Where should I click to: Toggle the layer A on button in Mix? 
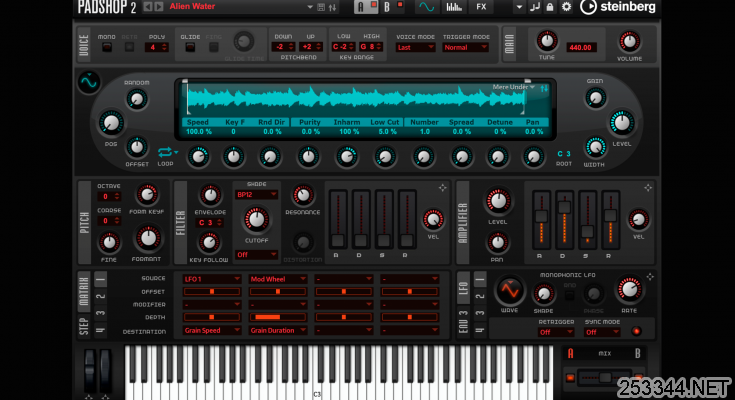pos(570,377)
